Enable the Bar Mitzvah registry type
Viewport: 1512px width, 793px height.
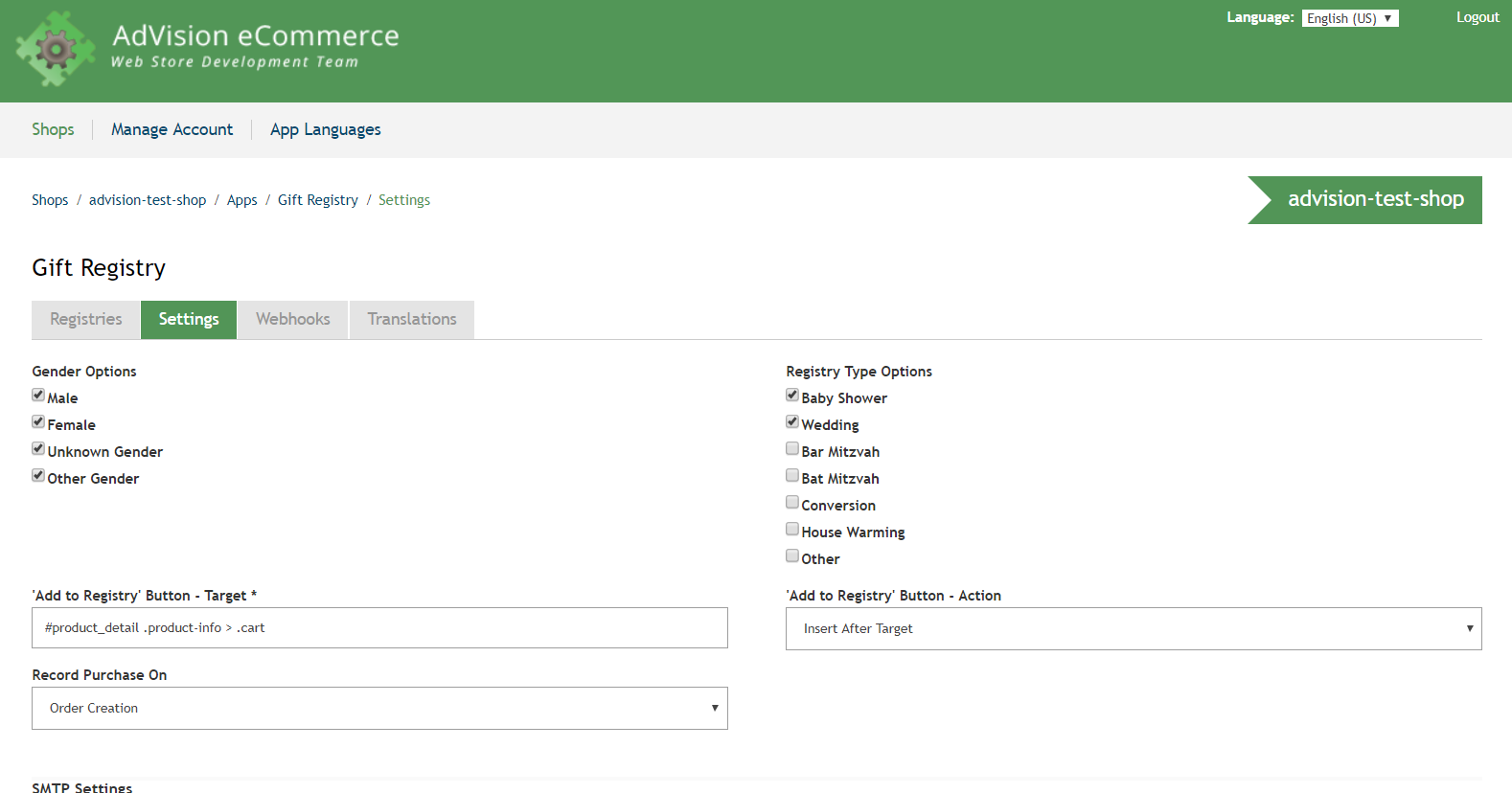(792, 449)
